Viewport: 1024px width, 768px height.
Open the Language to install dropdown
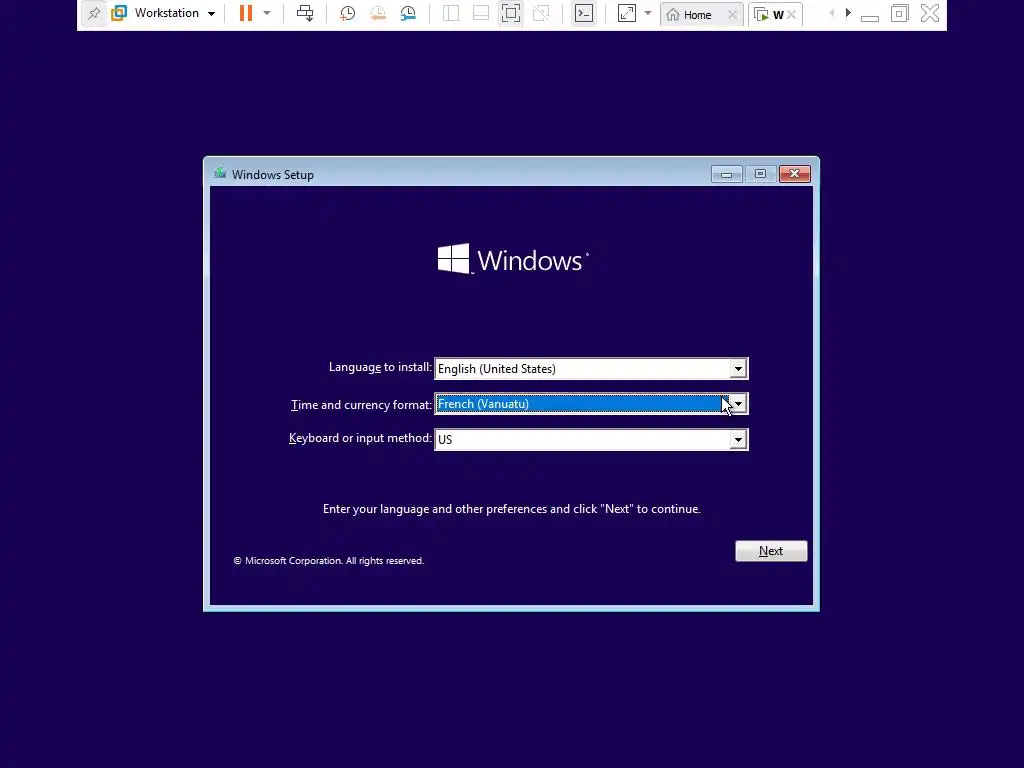pyautogui.click(x=738, y=369)
